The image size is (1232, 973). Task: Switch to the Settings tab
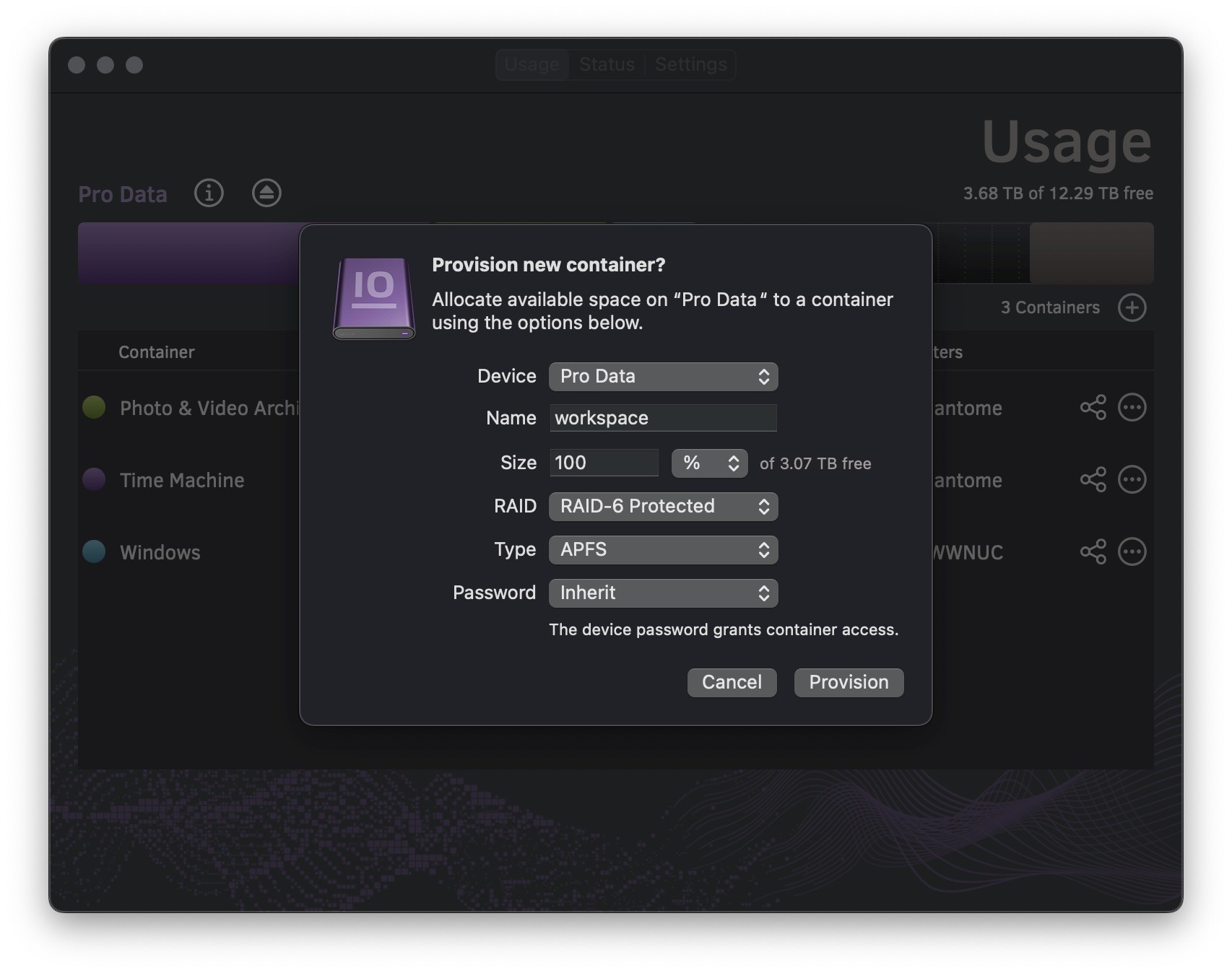690,65
